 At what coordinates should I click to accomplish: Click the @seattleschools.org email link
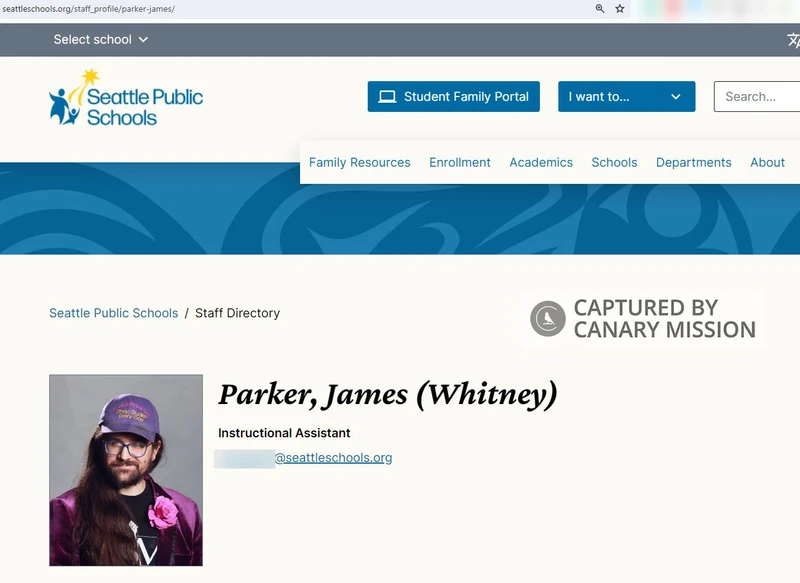pos(334,458)
